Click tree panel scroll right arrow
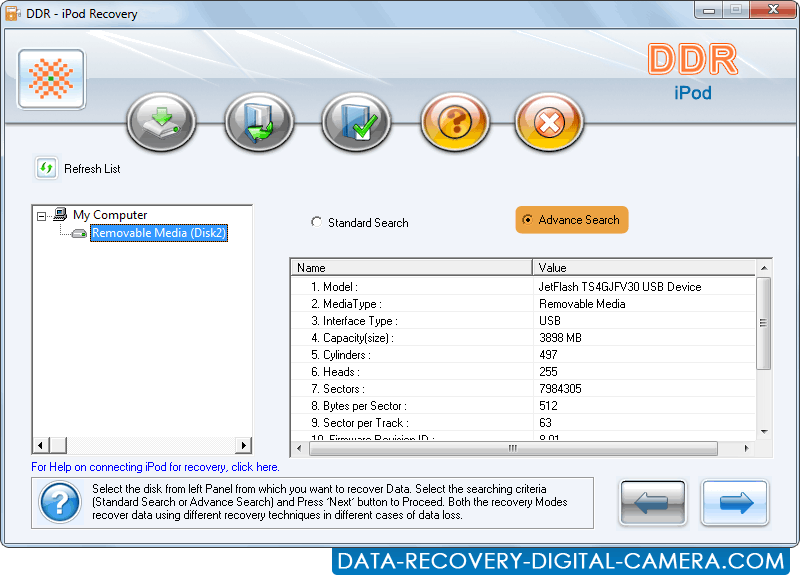 point(243,445)
